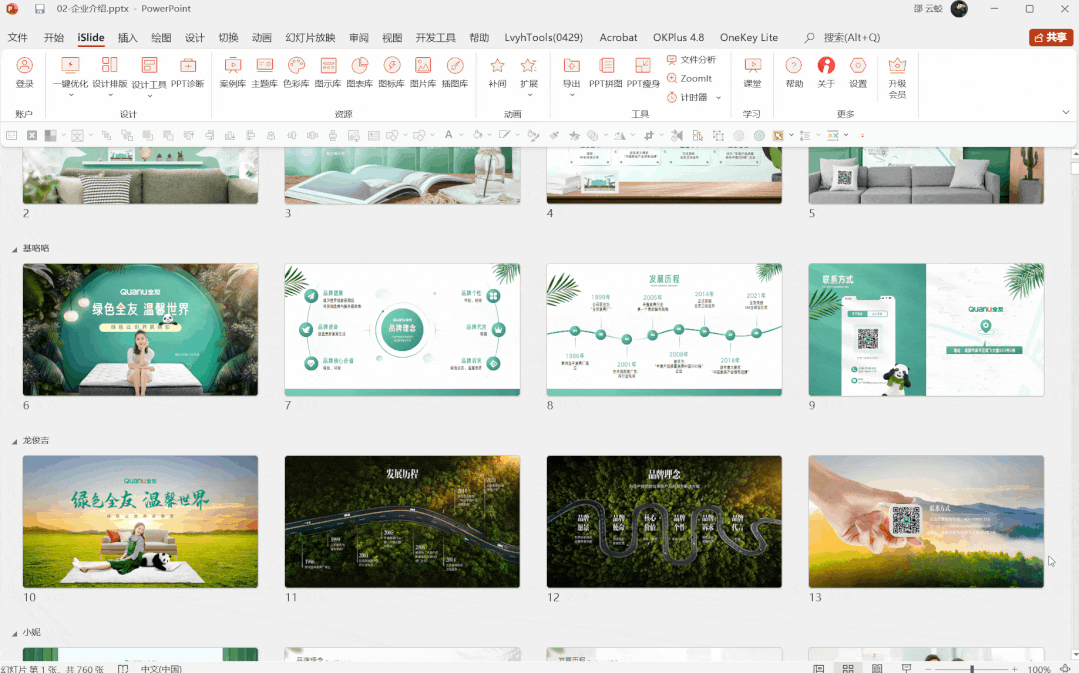The height and width of the screenshot is (673, 1079).
Task: Click the 100% zoom level
Action: (1039, 668)
